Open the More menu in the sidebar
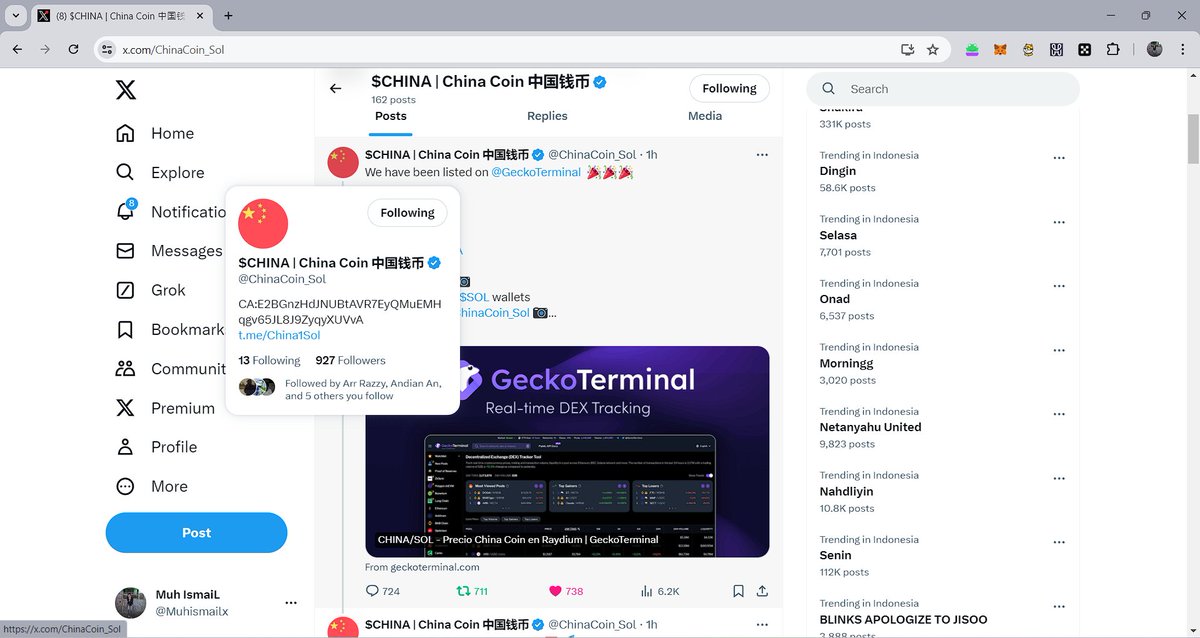The height and width of the screenshot is (638, 1200). [x=152, y=486]
